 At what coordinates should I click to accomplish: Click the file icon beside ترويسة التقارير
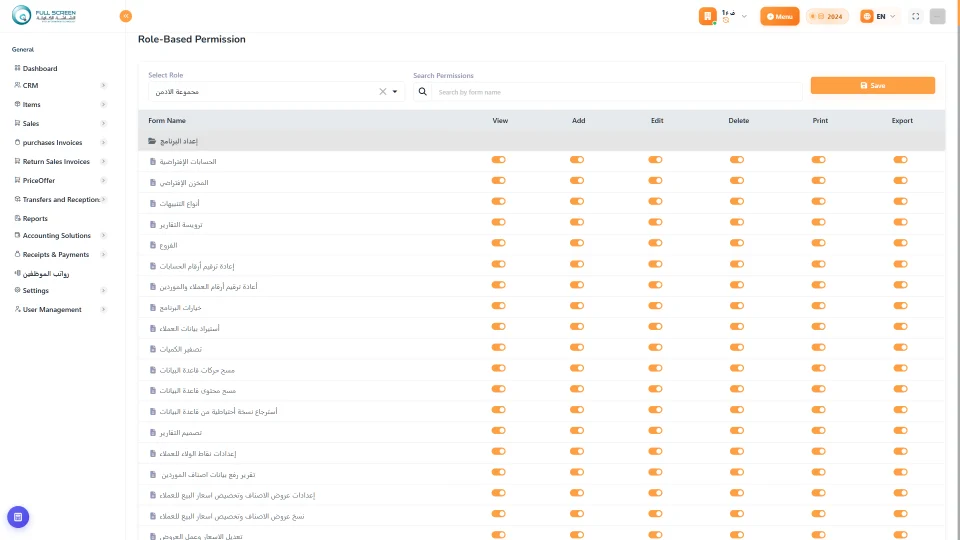[x=153, y=224]
